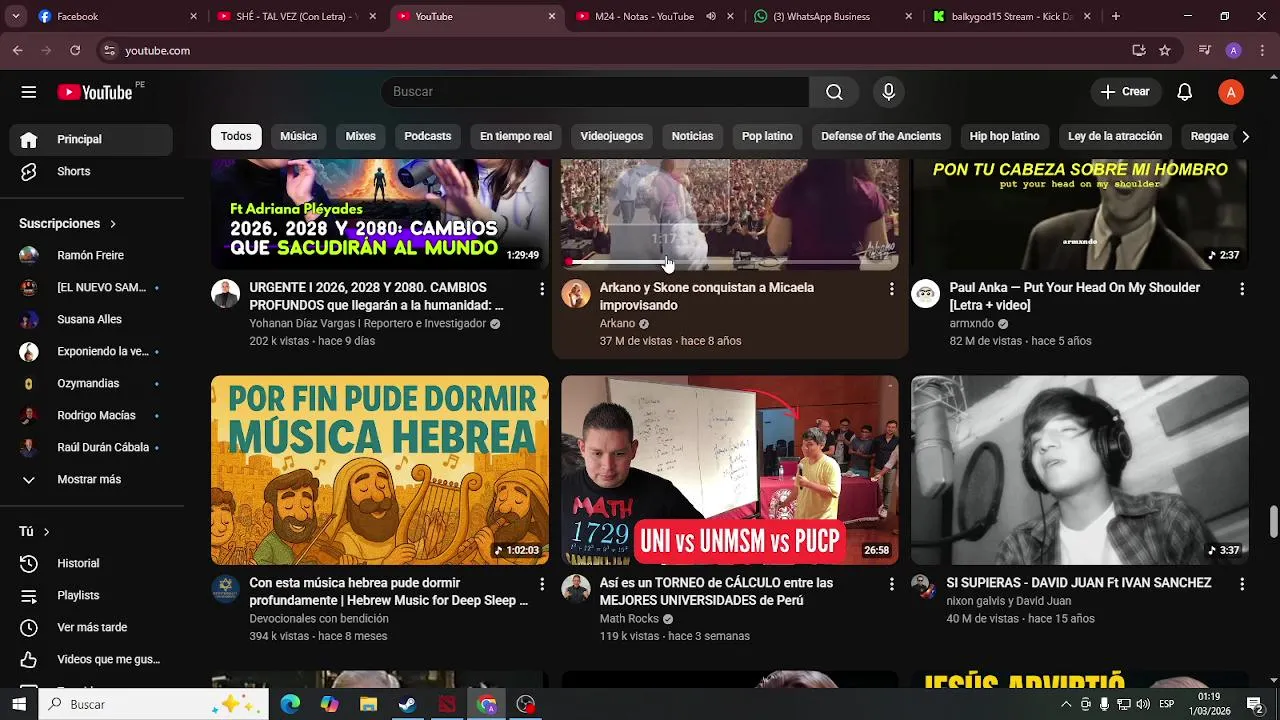Select the Hip hop latino chip
The image size is (1280, 720).
pos(1004,136)
